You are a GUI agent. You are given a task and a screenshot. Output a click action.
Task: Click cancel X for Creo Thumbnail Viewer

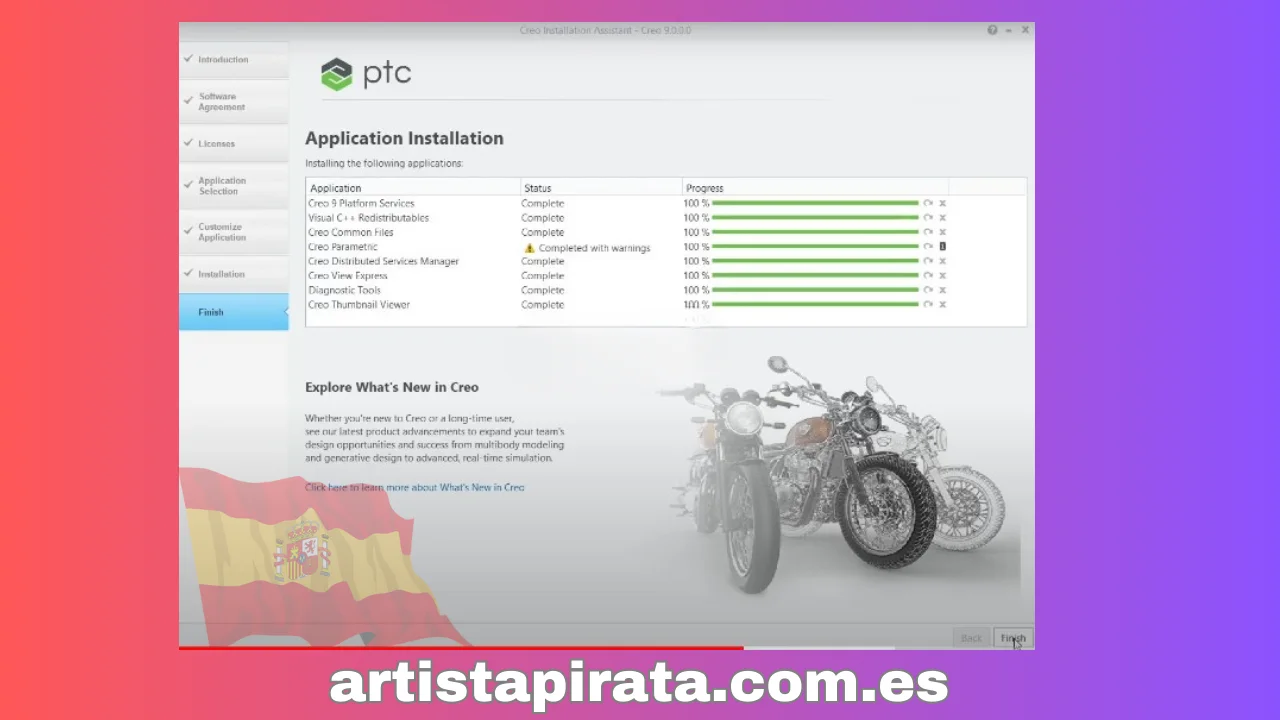(x=942, y=305)
